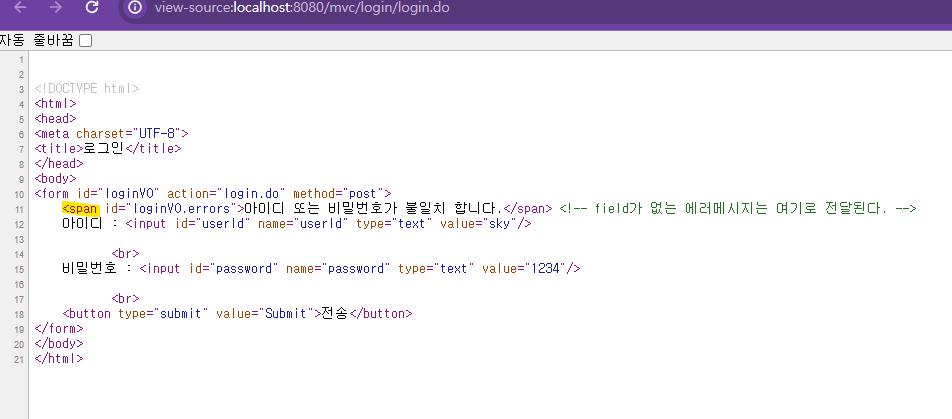Click the error message 아이디 또는 비밀번호가 불일치 합니다.
Image resolution: width=952 pixels, height=419 pixels.
pos(374,208)
